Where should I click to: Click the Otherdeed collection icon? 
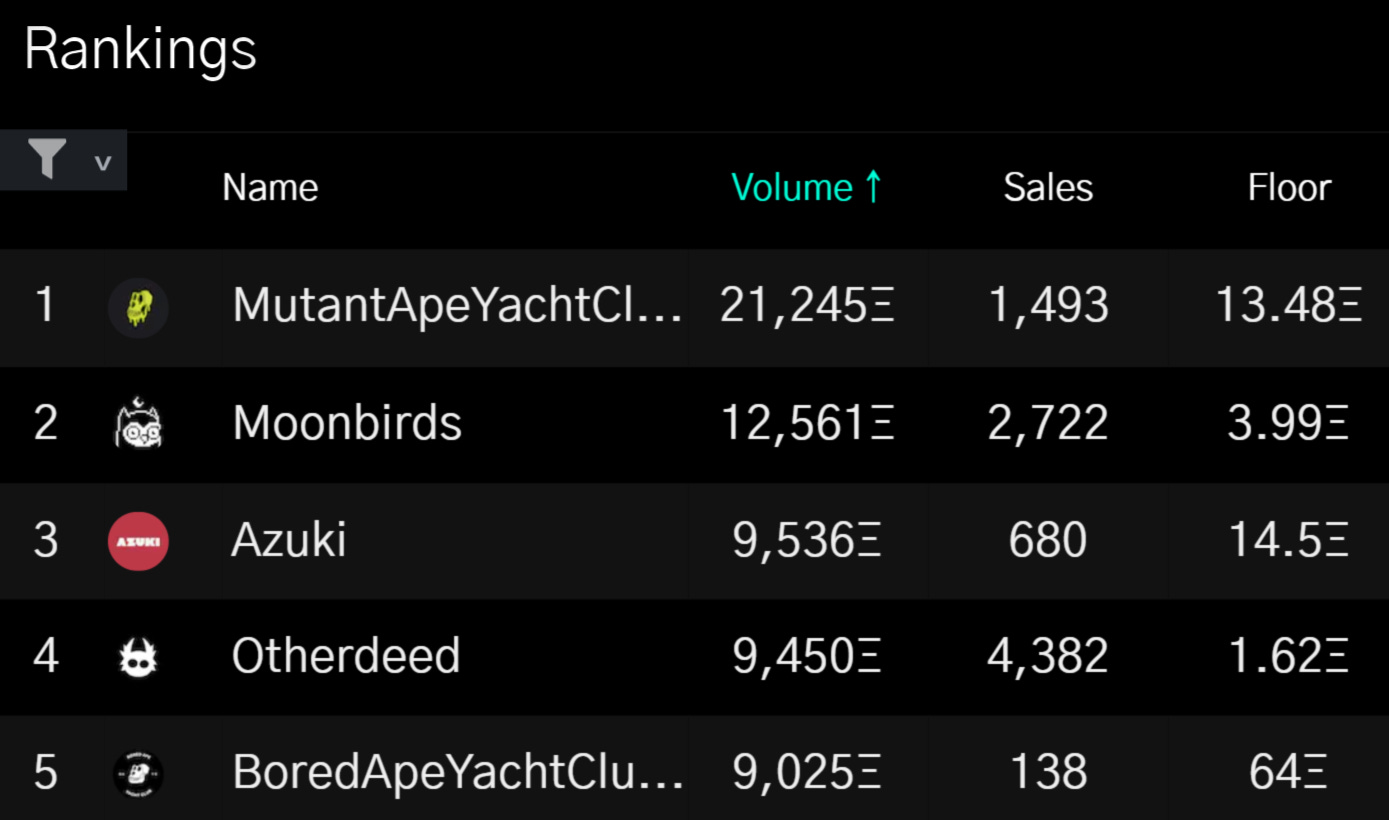tap(138, 657)
